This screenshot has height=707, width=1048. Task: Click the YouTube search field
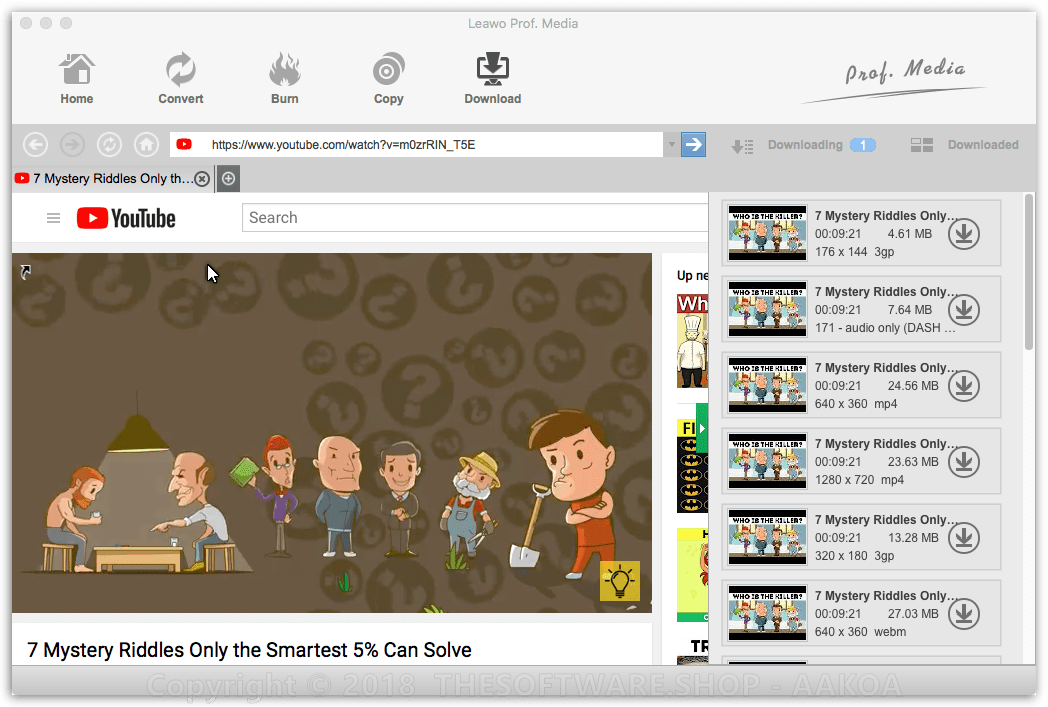pyautogui.click(x=470, y=218)
